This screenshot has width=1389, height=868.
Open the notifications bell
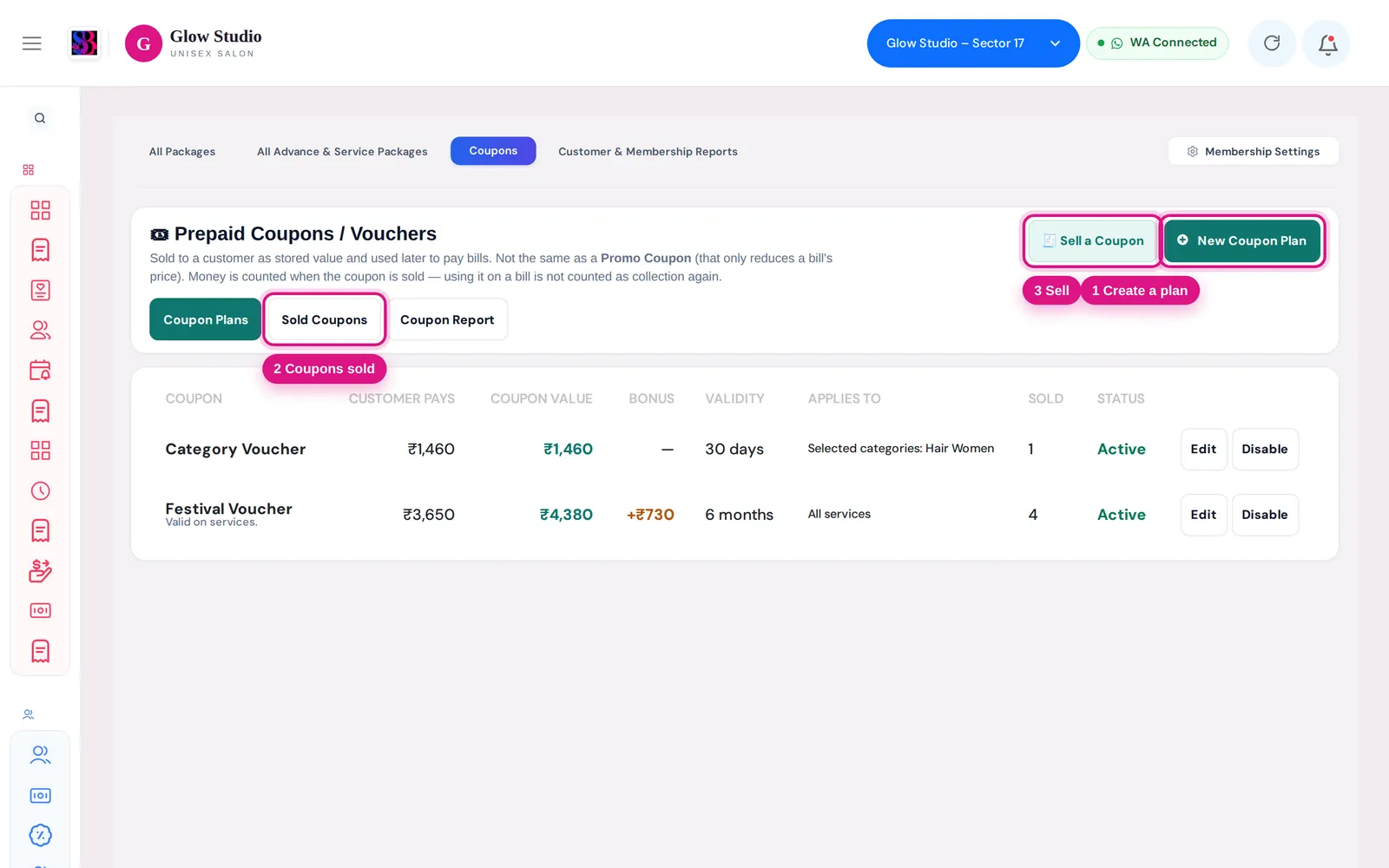pyautogui.click(x=1326, y=43)
